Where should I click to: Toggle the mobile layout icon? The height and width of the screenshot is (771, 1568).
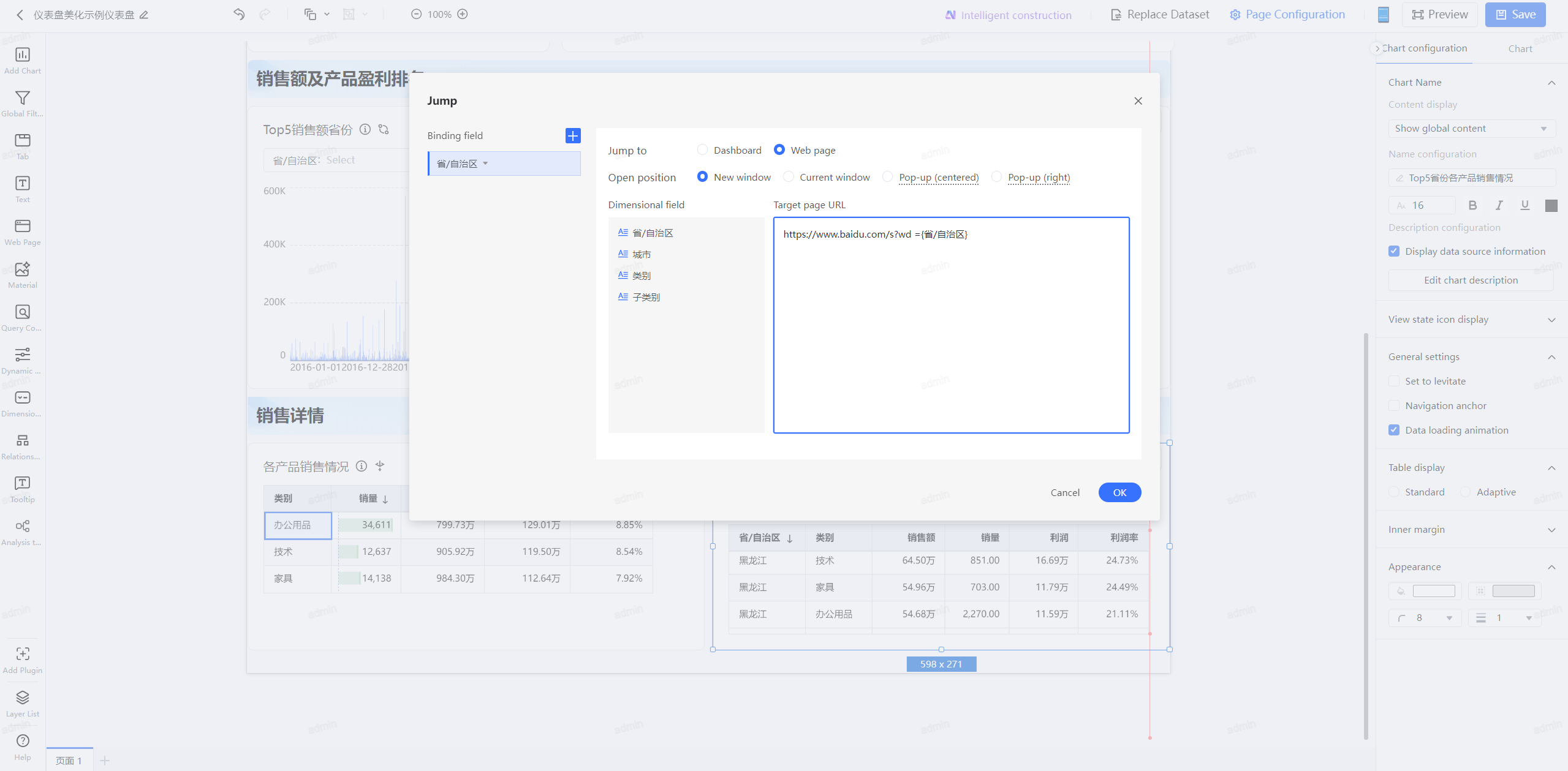1383,14
